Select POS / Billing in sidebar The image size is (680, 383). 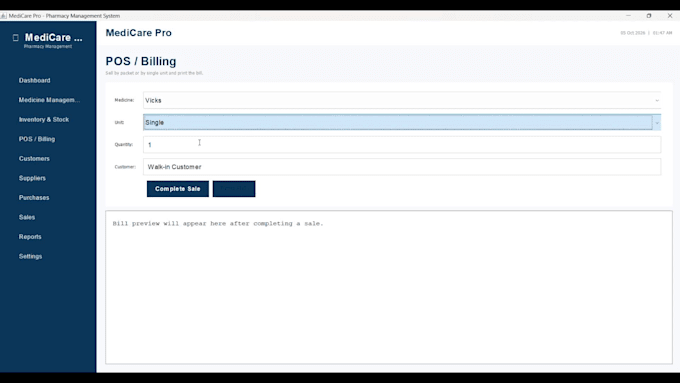(37, 139)
